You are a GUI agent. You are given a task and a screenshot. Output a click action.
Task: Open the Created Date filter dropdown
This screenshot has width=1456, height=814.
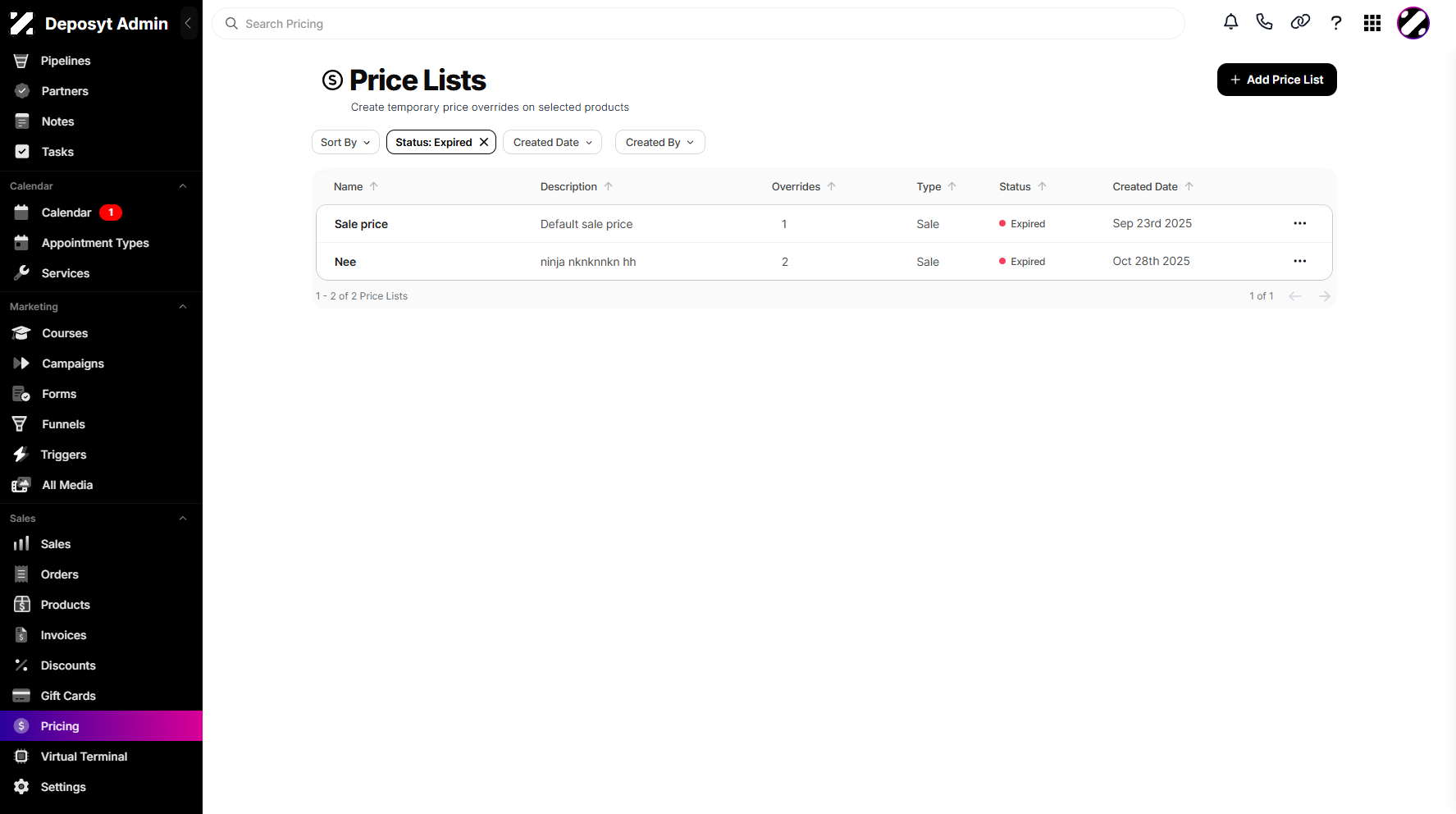552,142
